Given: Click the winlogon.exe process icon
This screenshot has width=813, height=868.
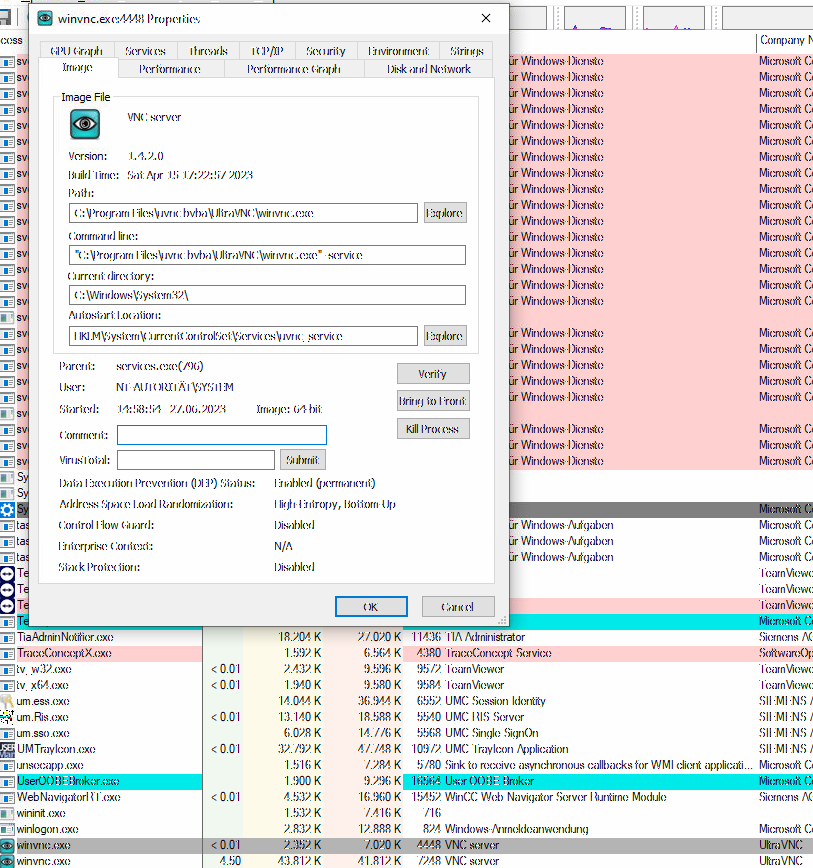Looking at the screenshot, I should tap(10, 829).
